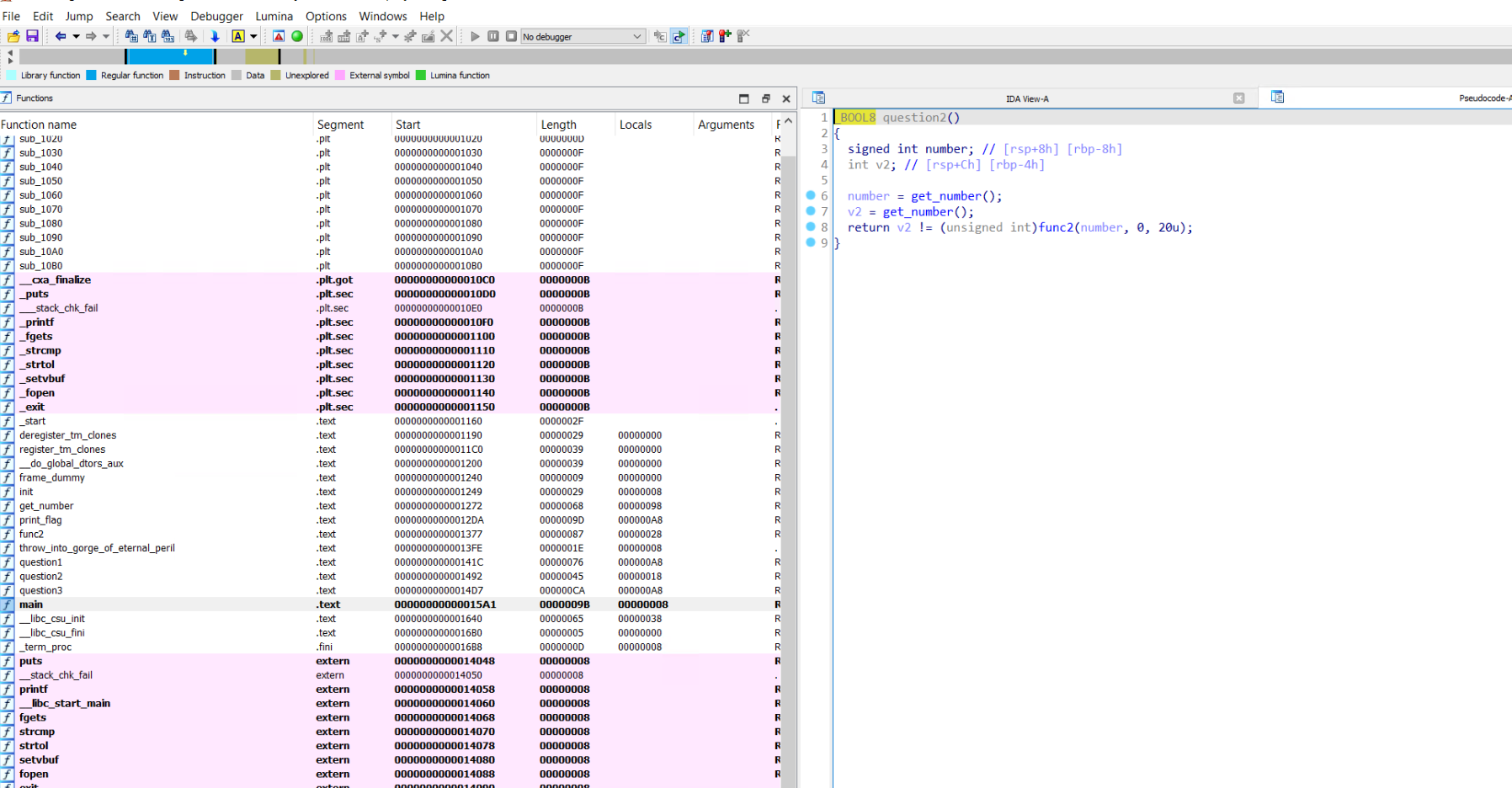Click the scroll-up arrow of Functions list

pos(788,123)
